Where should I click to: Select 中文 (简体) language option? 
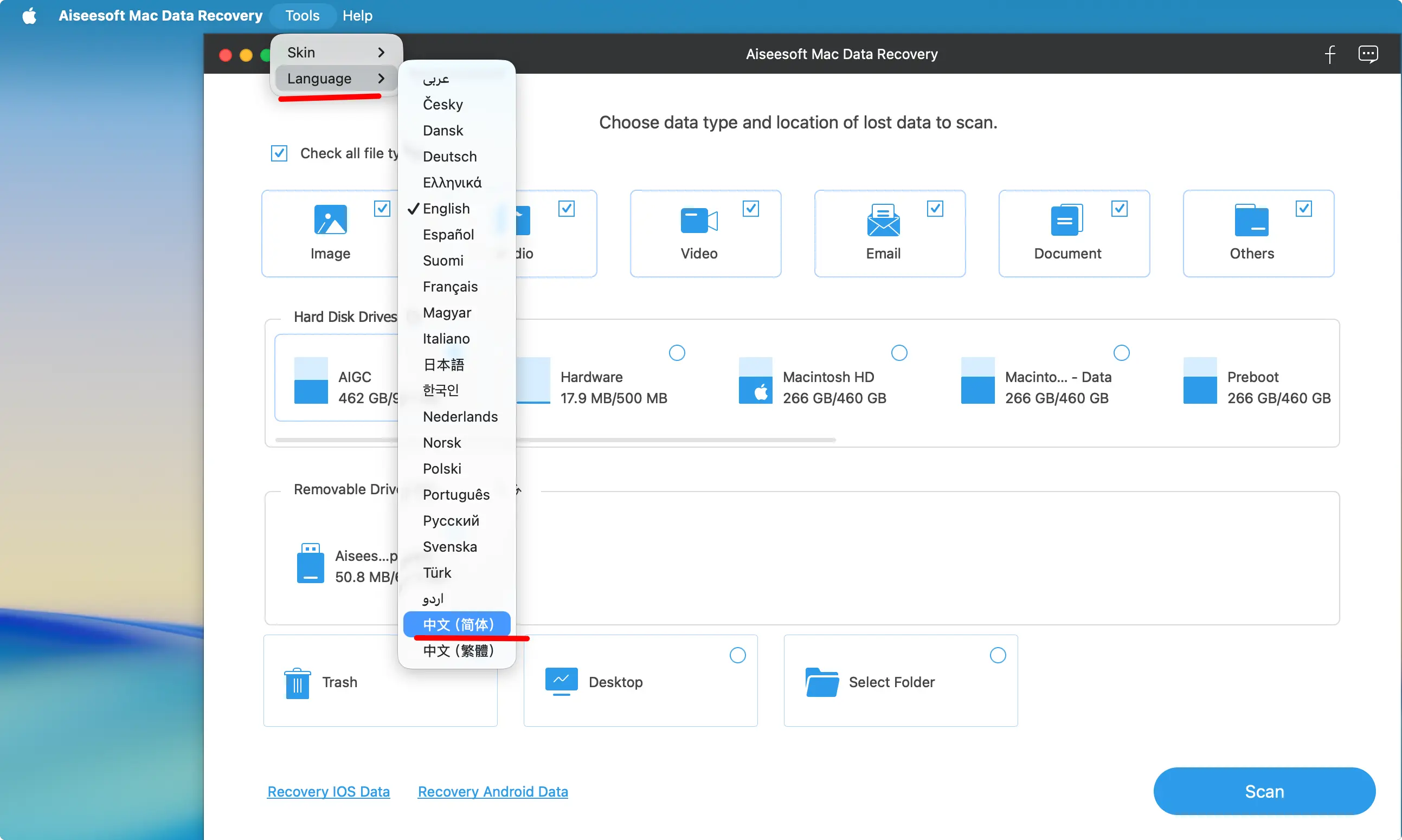(458, 624)
